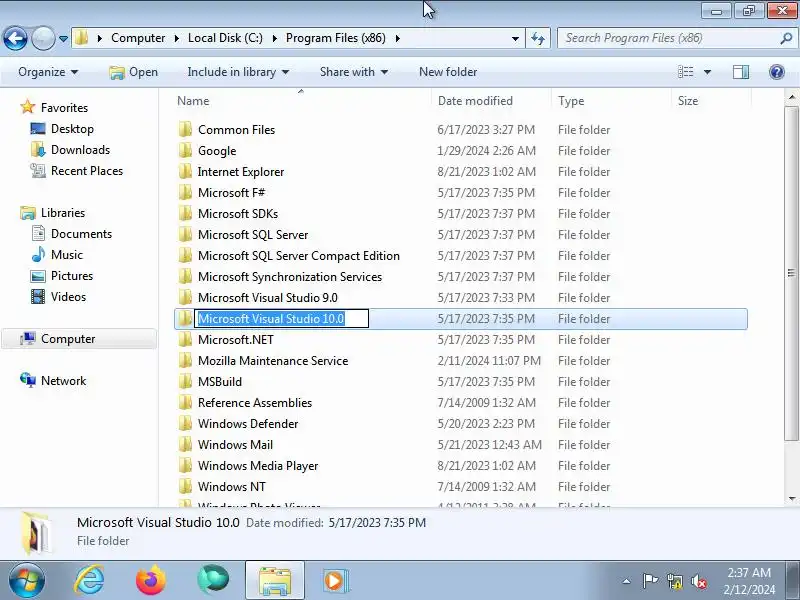Select Local Disk (C:) breadcrumb
The width and height of the screenshot is (800, 600).
coord(225,38)
